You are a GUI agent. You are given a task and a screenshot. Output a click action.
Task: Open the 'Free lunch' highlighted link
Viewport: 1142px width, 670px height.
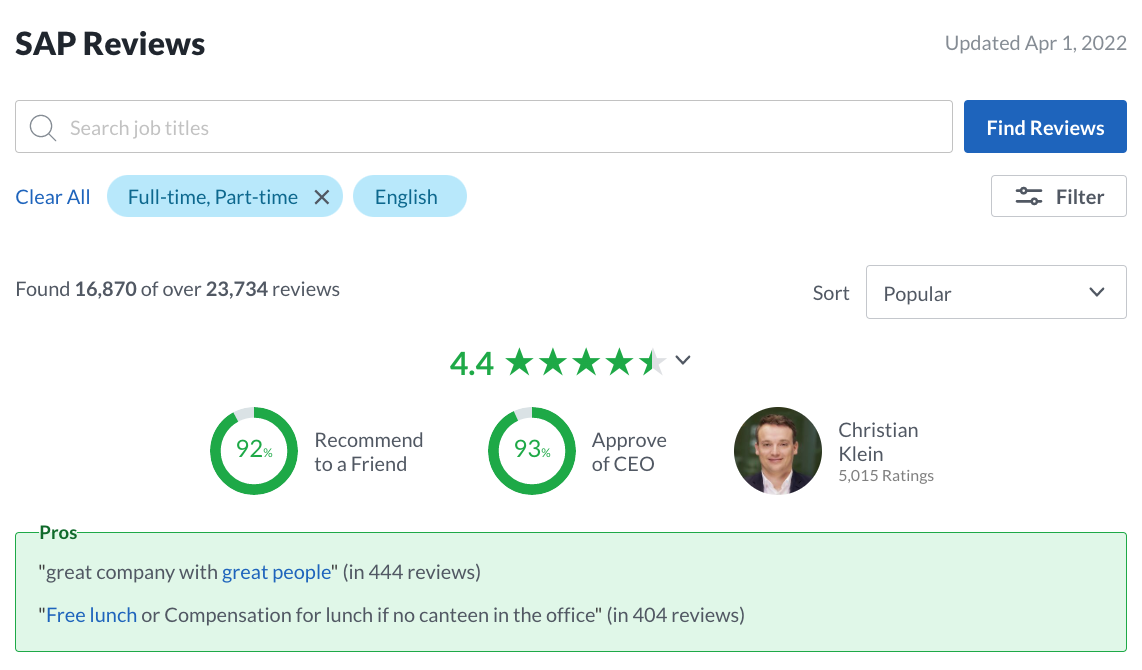pyautogui.click(x=91, y=615)
